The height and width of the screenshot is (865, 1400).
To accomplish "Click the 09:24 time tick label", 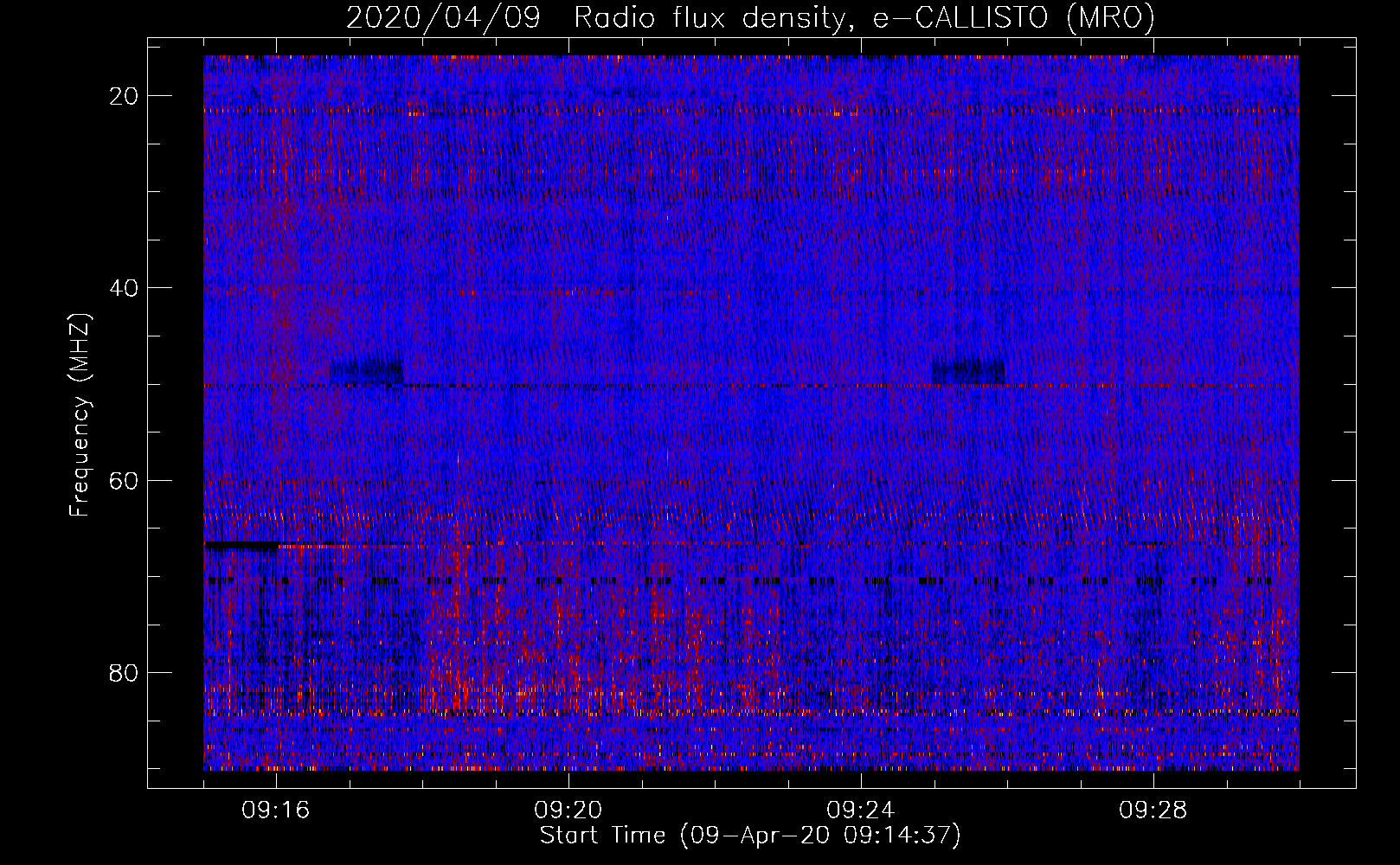I will pos(861,811).
